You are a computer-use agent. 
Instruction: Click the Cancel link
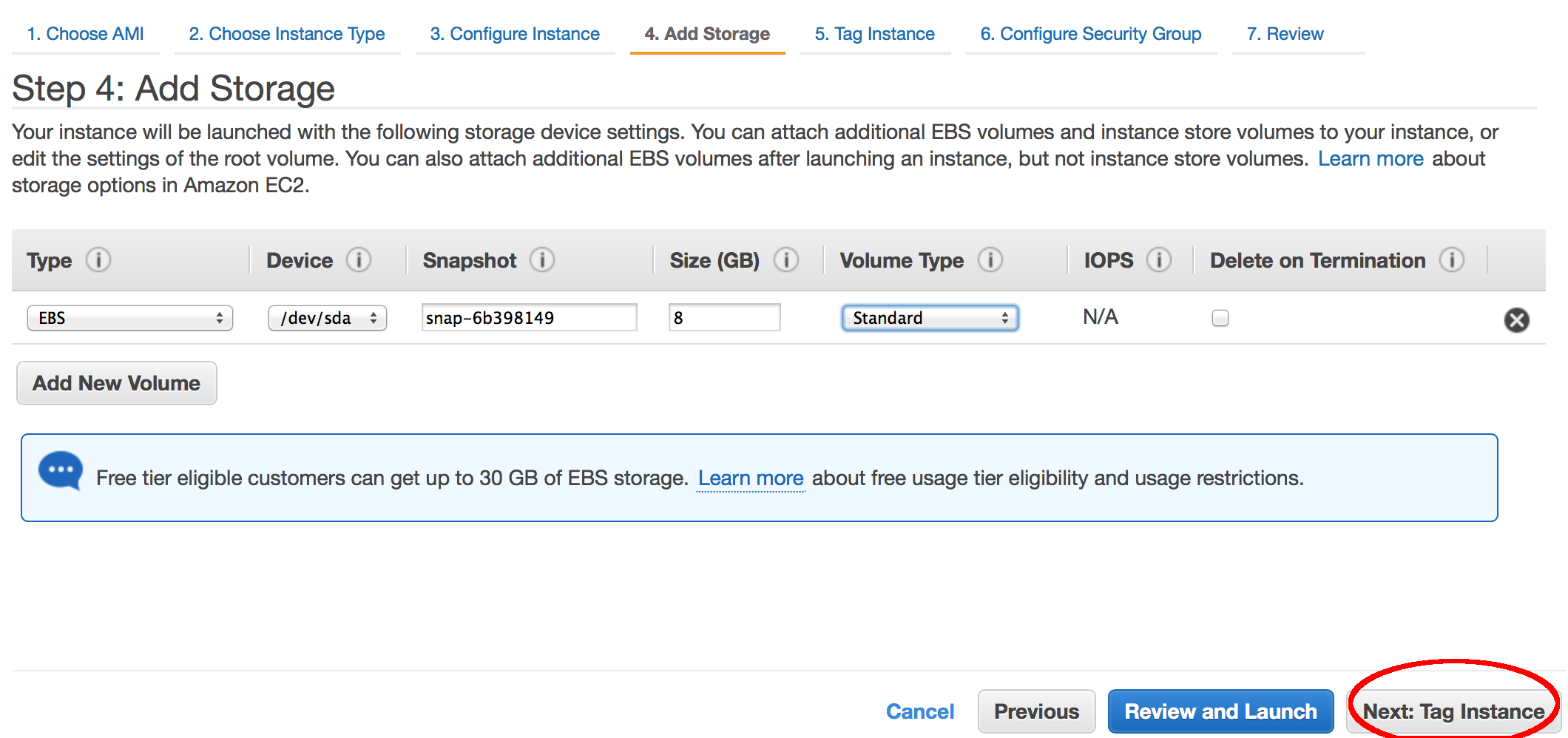[920, 711]
